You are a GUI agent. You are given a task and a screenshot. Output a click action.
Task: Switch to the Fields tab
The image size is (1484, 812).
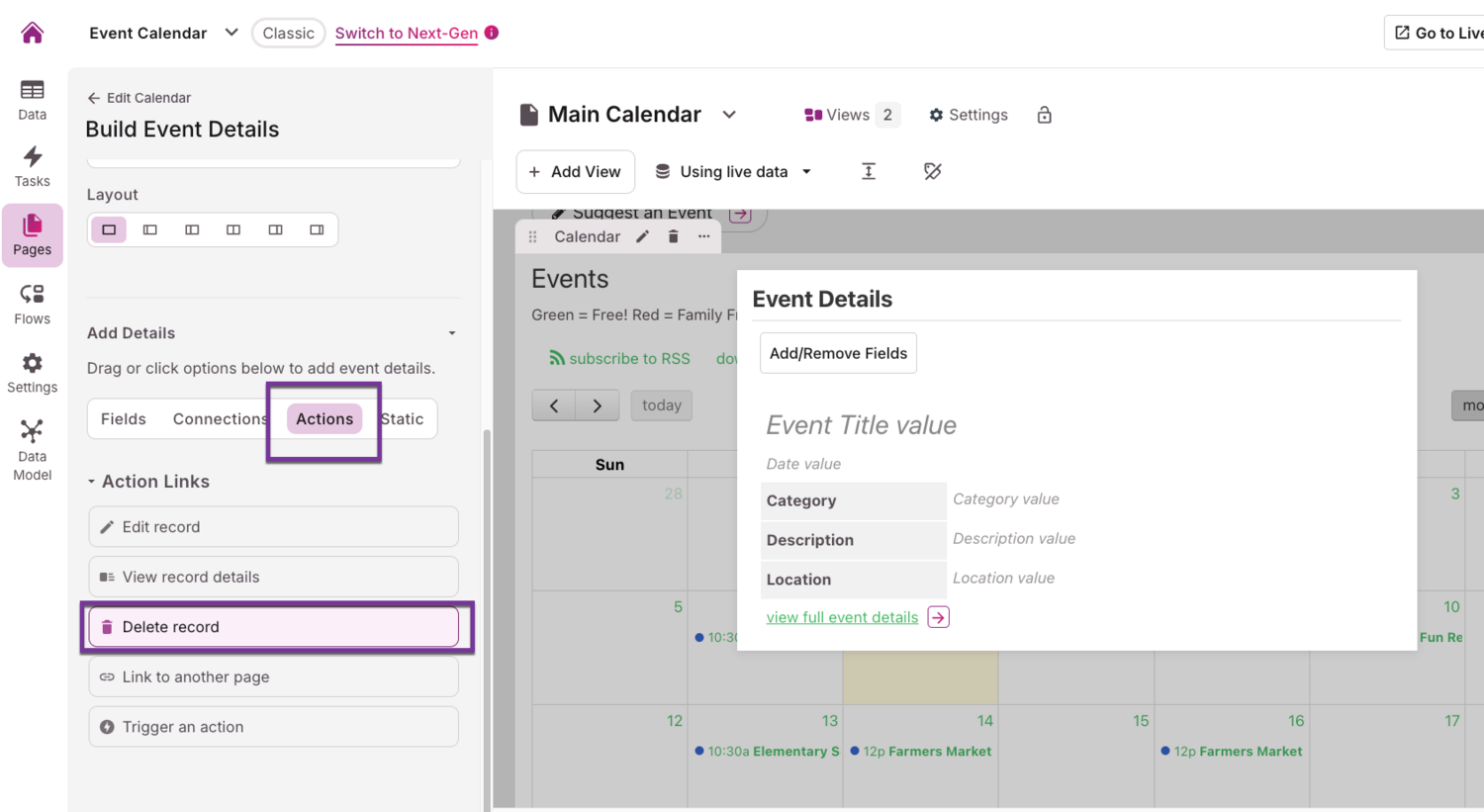point(123,419)
